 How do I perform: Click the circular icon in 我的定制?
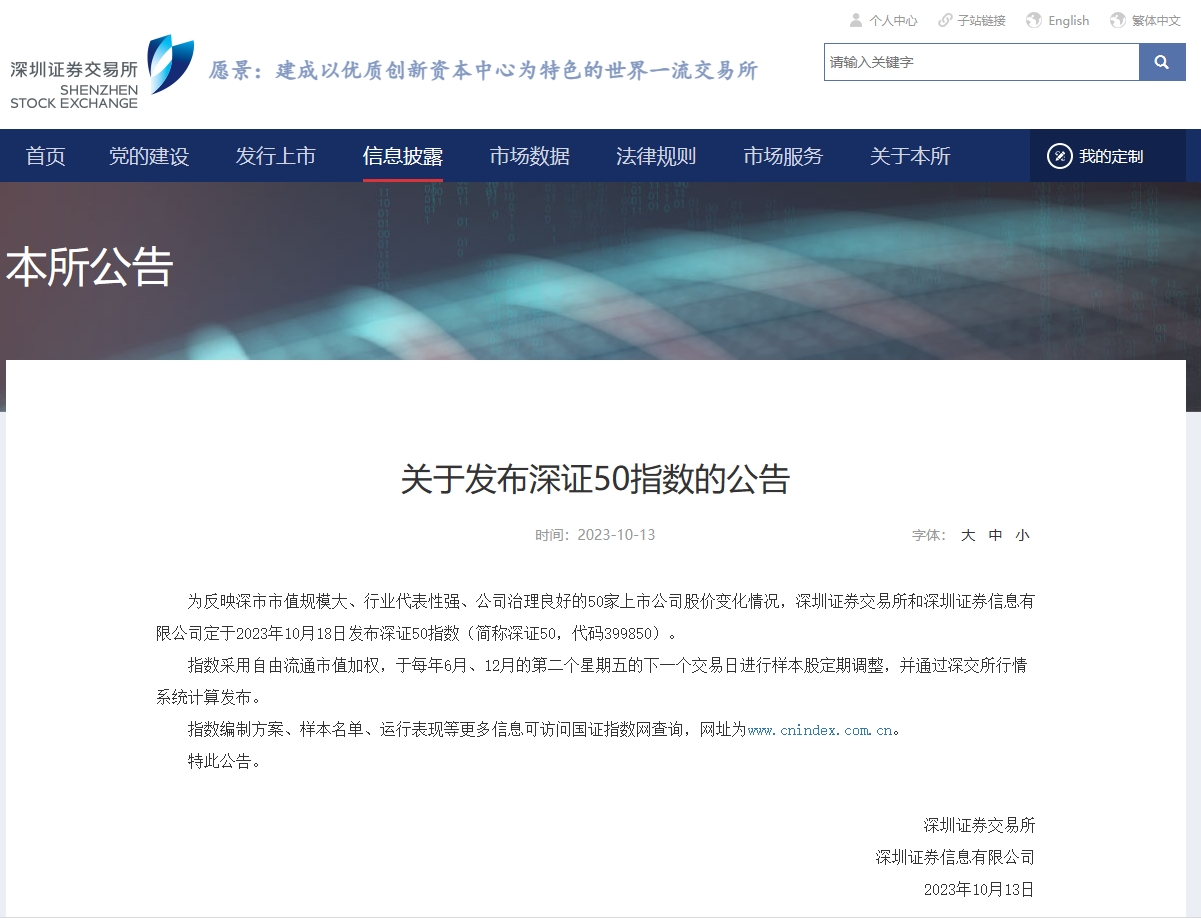click(x=1059, y=156)
